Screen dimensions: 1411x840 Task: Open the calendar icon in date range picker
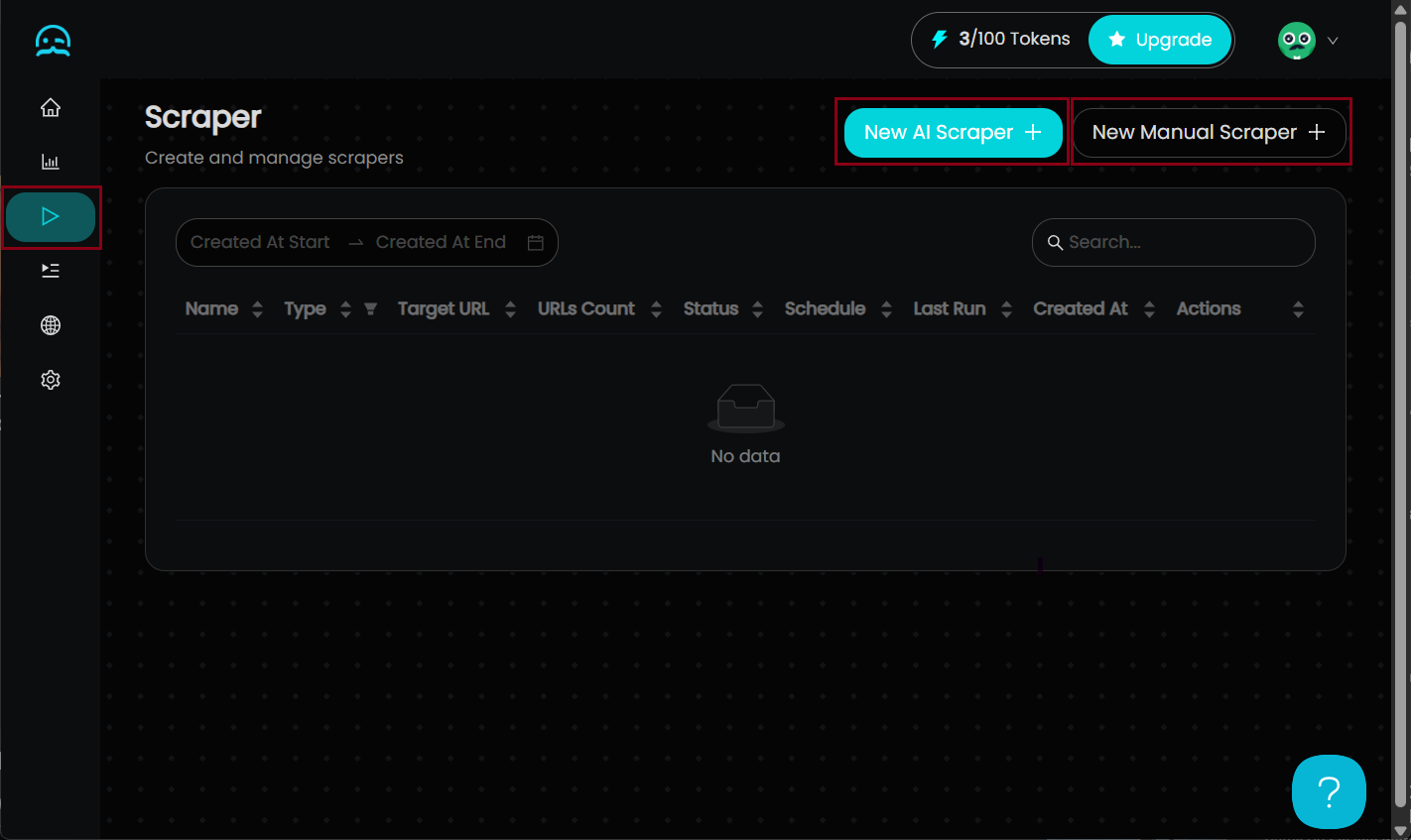click(536, 242)
